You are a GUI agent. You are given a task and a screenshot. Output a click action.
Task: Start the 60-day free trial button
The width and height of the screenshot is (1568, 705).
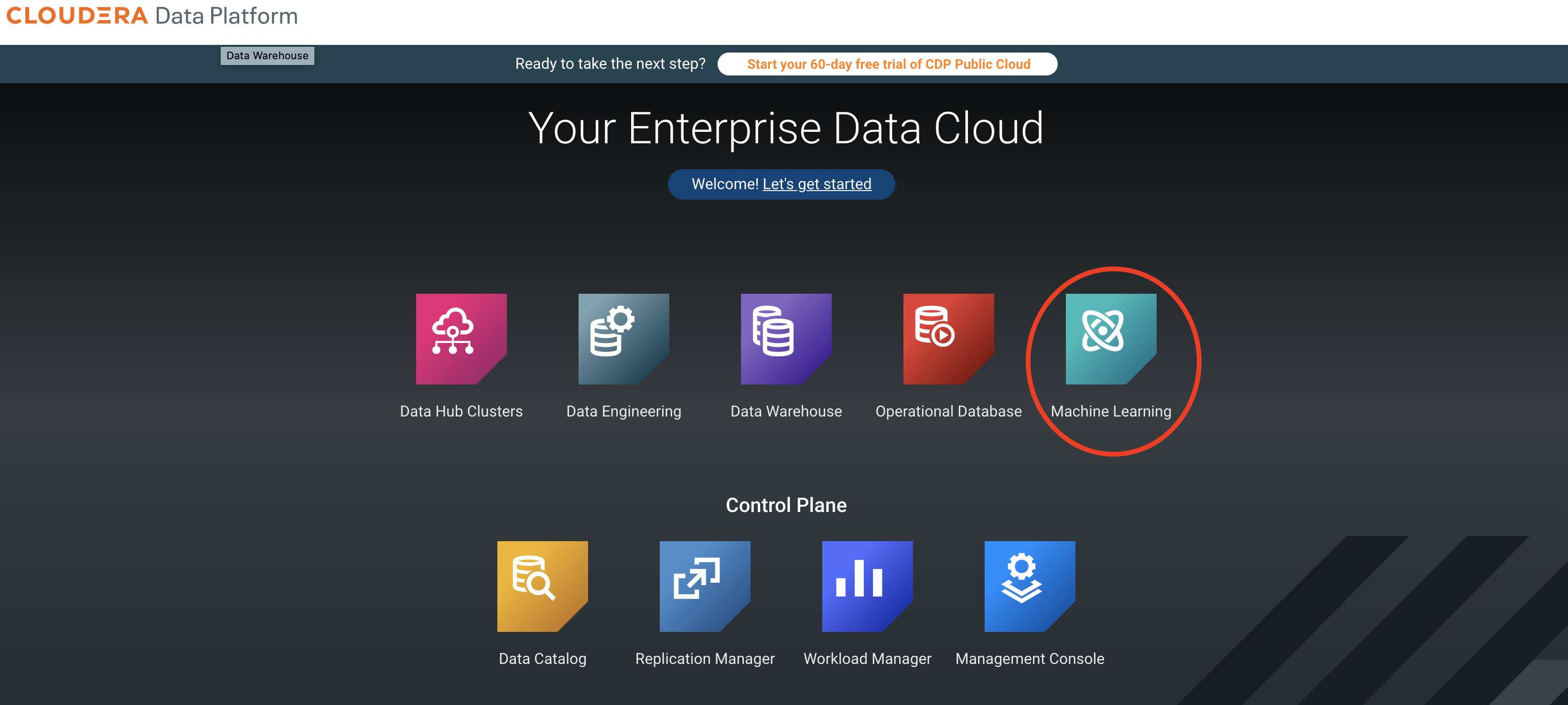point(888,64)
